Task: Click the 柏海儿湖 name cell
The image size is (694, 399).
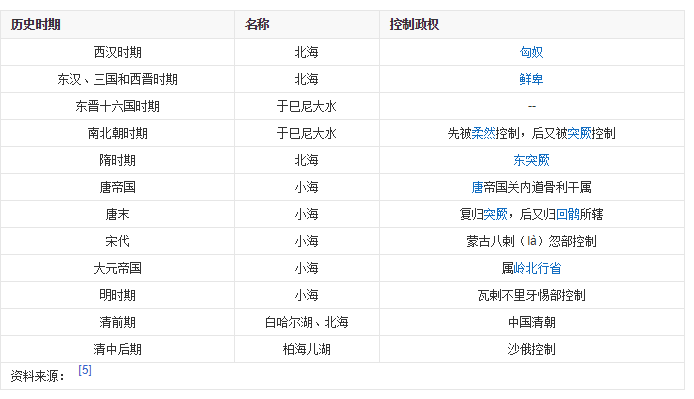Action: pos(306,349)
